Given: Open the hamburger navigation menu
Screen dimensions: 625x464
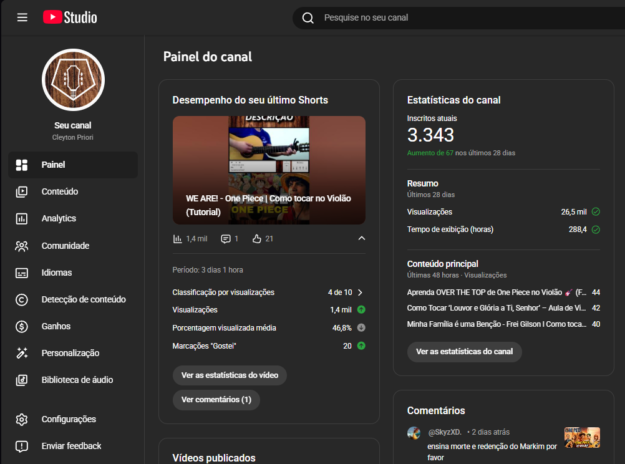Looking at the screenshot, I should (x=22, y=18).
